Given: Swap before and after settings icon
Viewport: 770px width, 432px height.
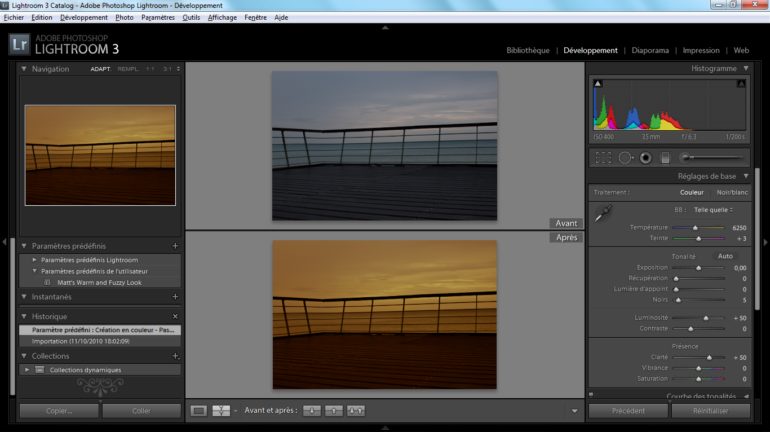Looking at the screenshot, I should click(356, 410).
